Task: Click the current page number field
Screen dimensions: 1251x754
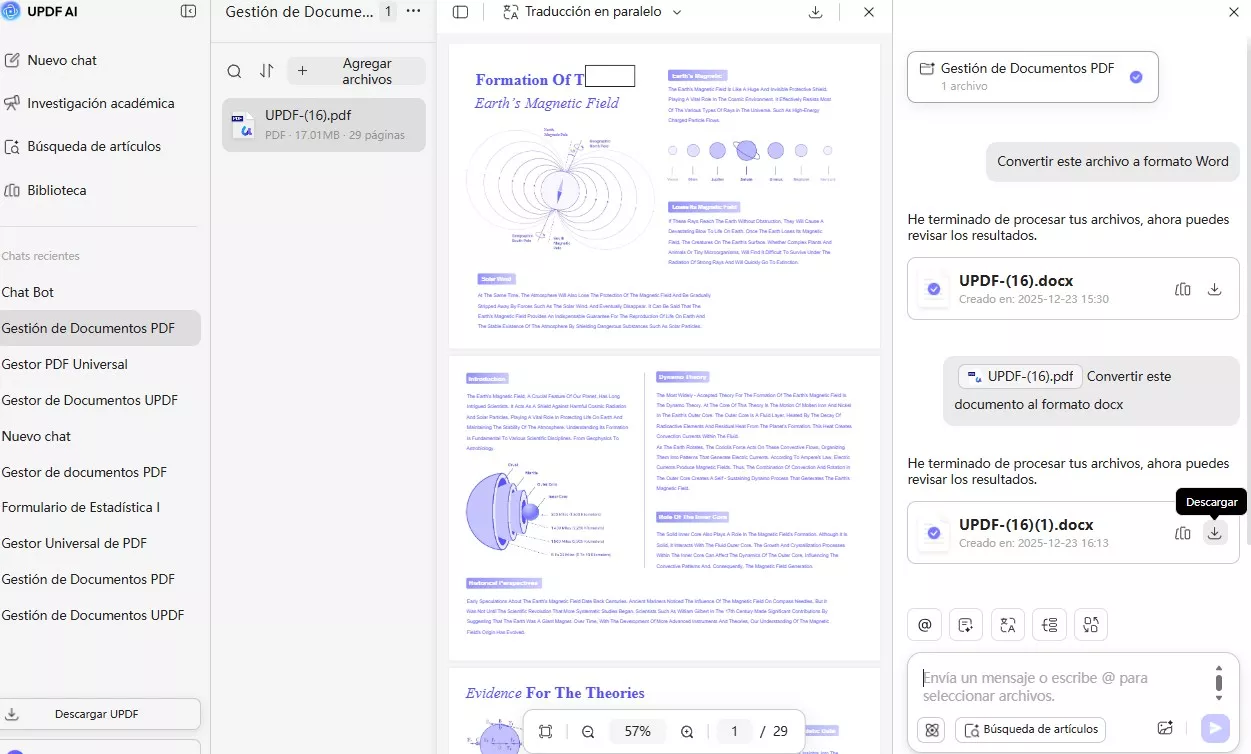Action: 734,731
